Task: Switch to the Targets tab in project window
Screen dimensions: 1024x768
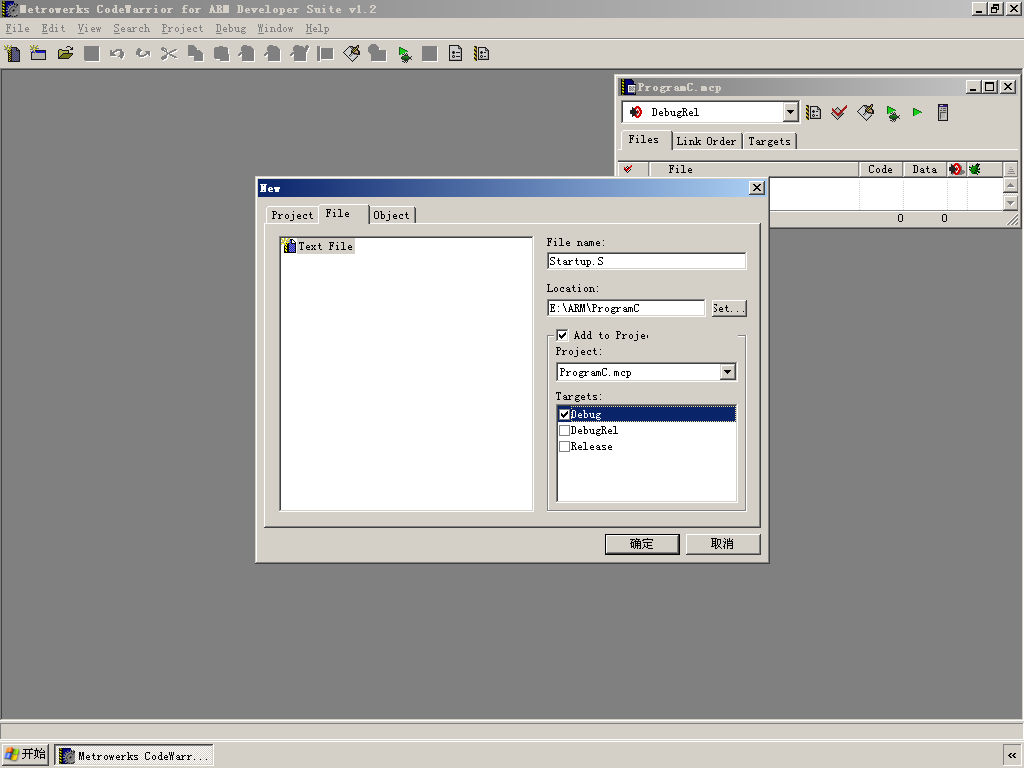Action: 769,141
